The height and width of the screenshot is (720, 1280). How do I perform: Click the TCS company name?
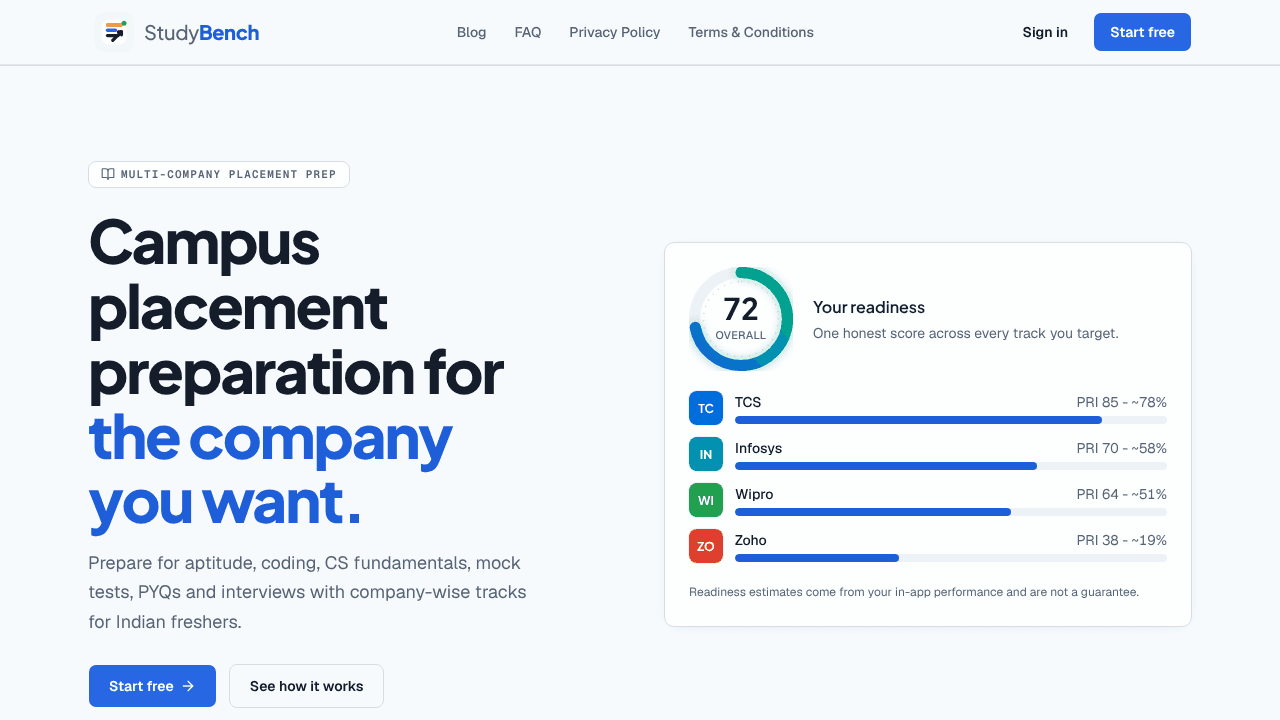(748, 402)
